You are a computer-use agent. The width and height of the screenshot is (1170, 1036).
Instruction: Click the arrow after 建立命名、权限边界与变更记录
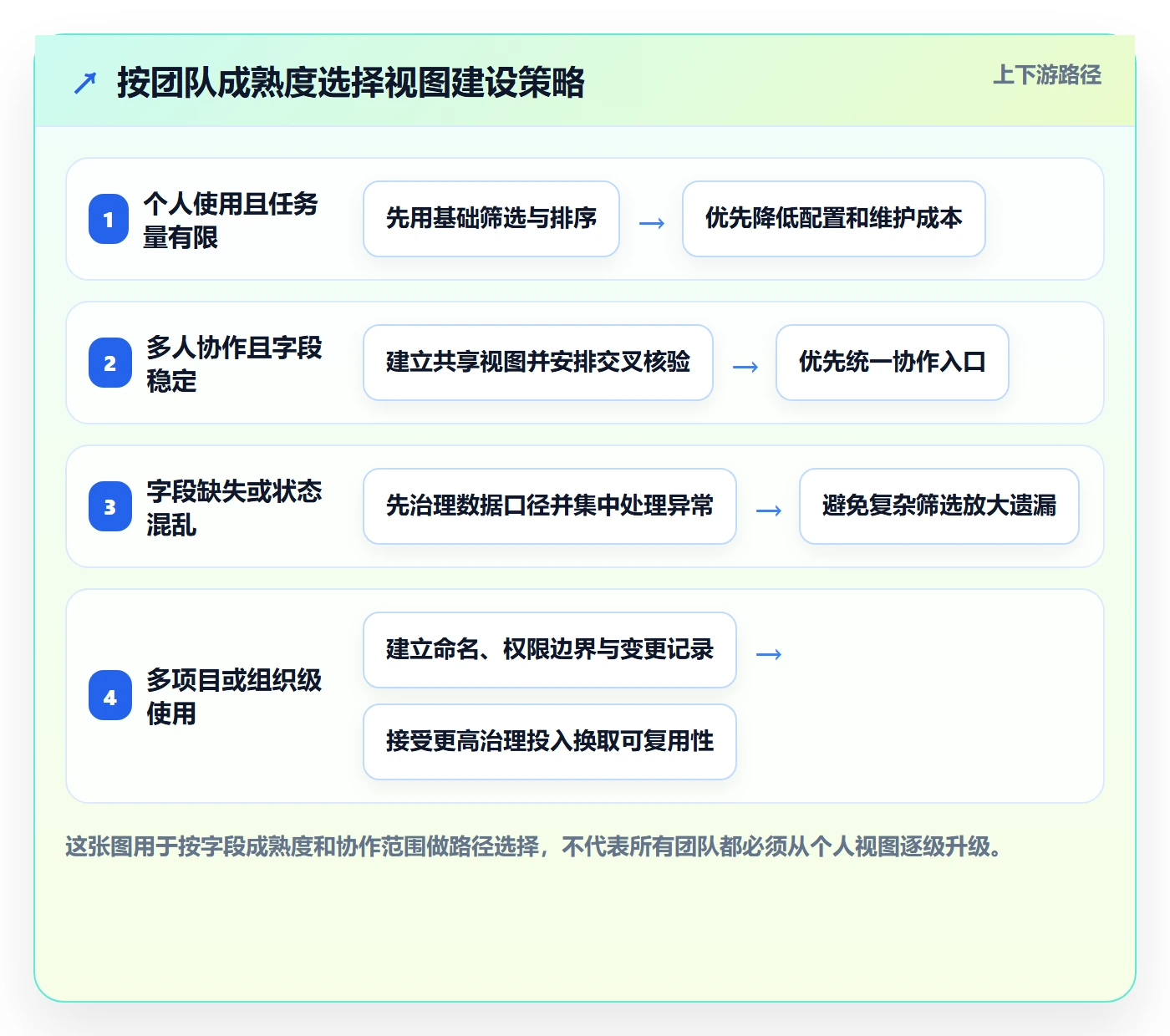tap(769, 654)
